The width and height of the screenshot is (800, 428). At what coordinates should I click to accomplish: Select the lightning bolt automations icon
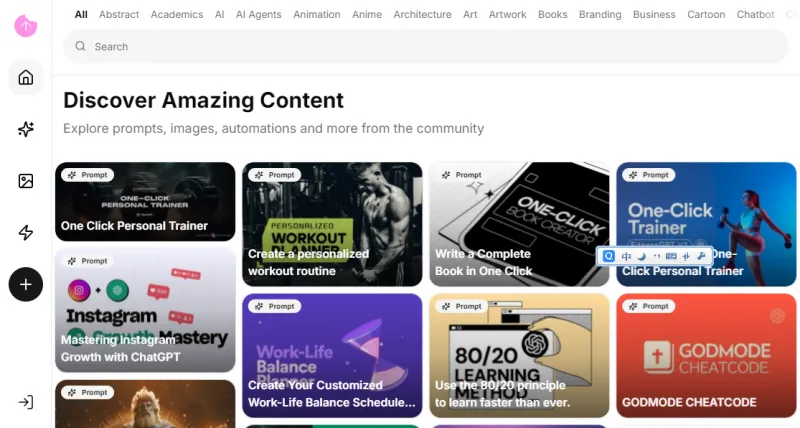pyautogui.click(x=26, y=233)
